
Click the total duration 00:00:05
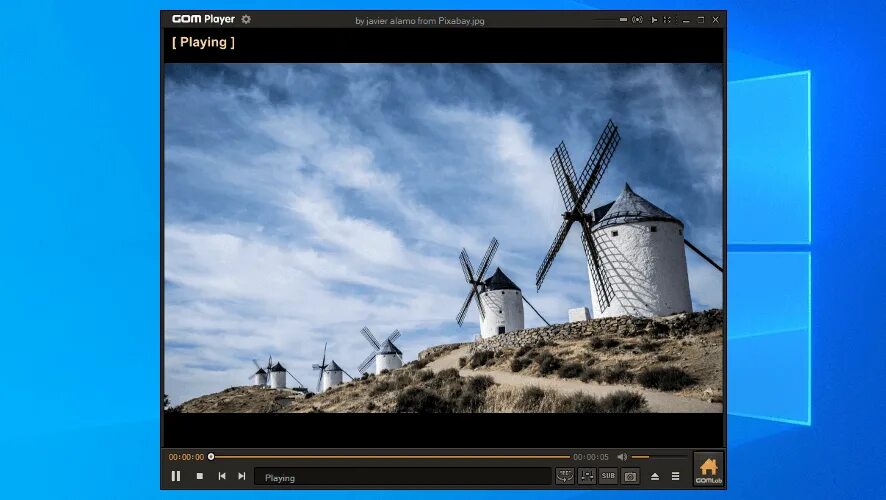point(591,456)
